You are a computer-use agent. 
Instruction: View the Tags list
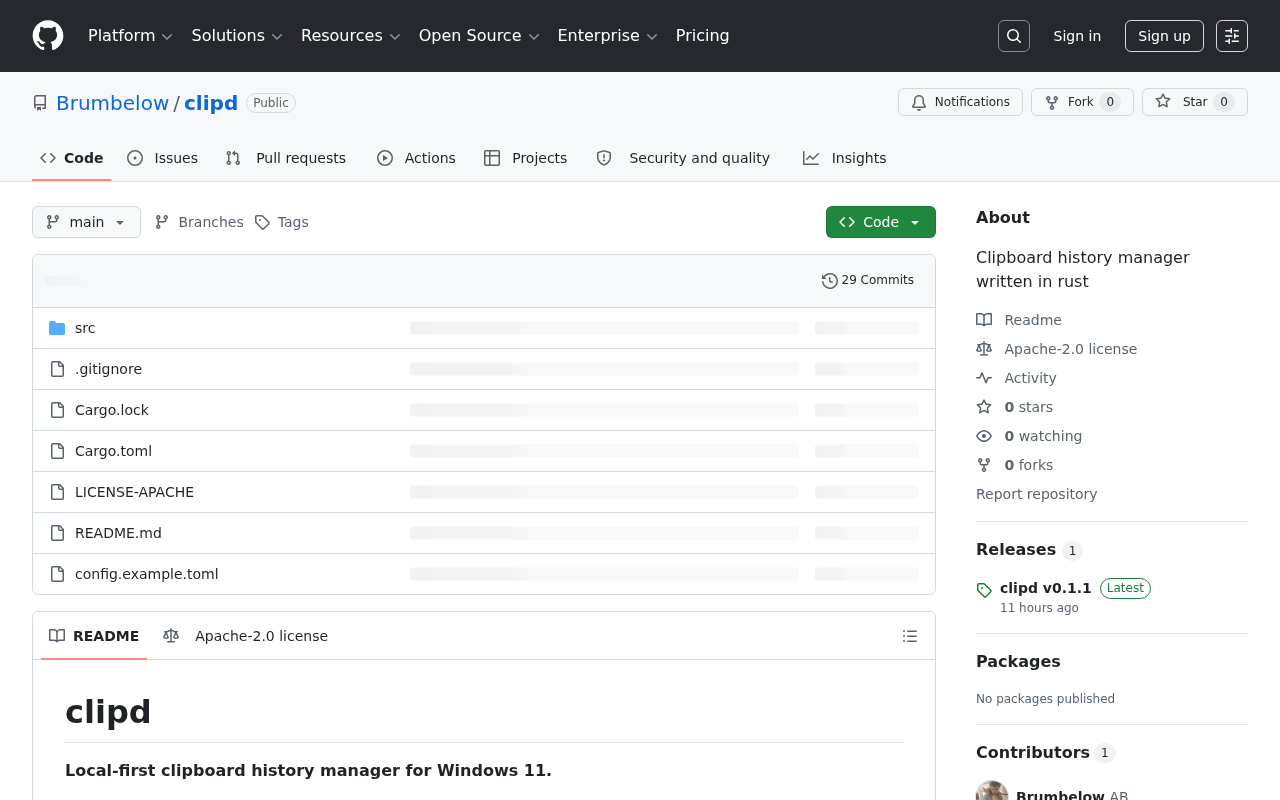pos(281,222)
